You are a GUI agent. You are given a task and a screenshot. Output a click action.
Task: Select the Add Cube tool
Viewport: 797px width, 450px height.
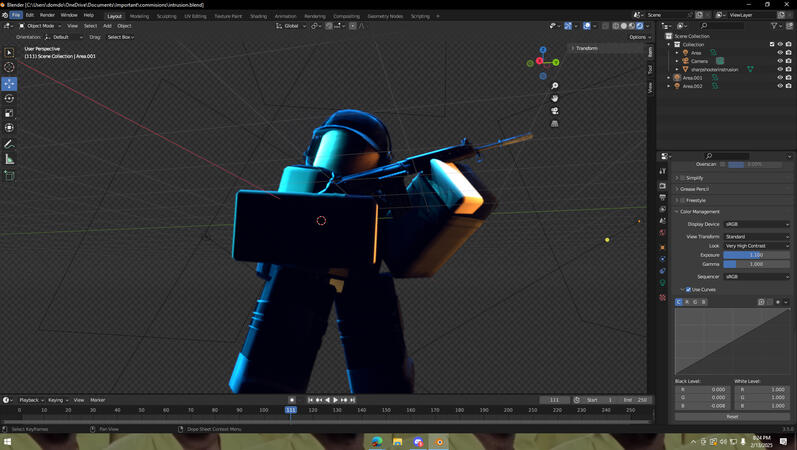9,176
